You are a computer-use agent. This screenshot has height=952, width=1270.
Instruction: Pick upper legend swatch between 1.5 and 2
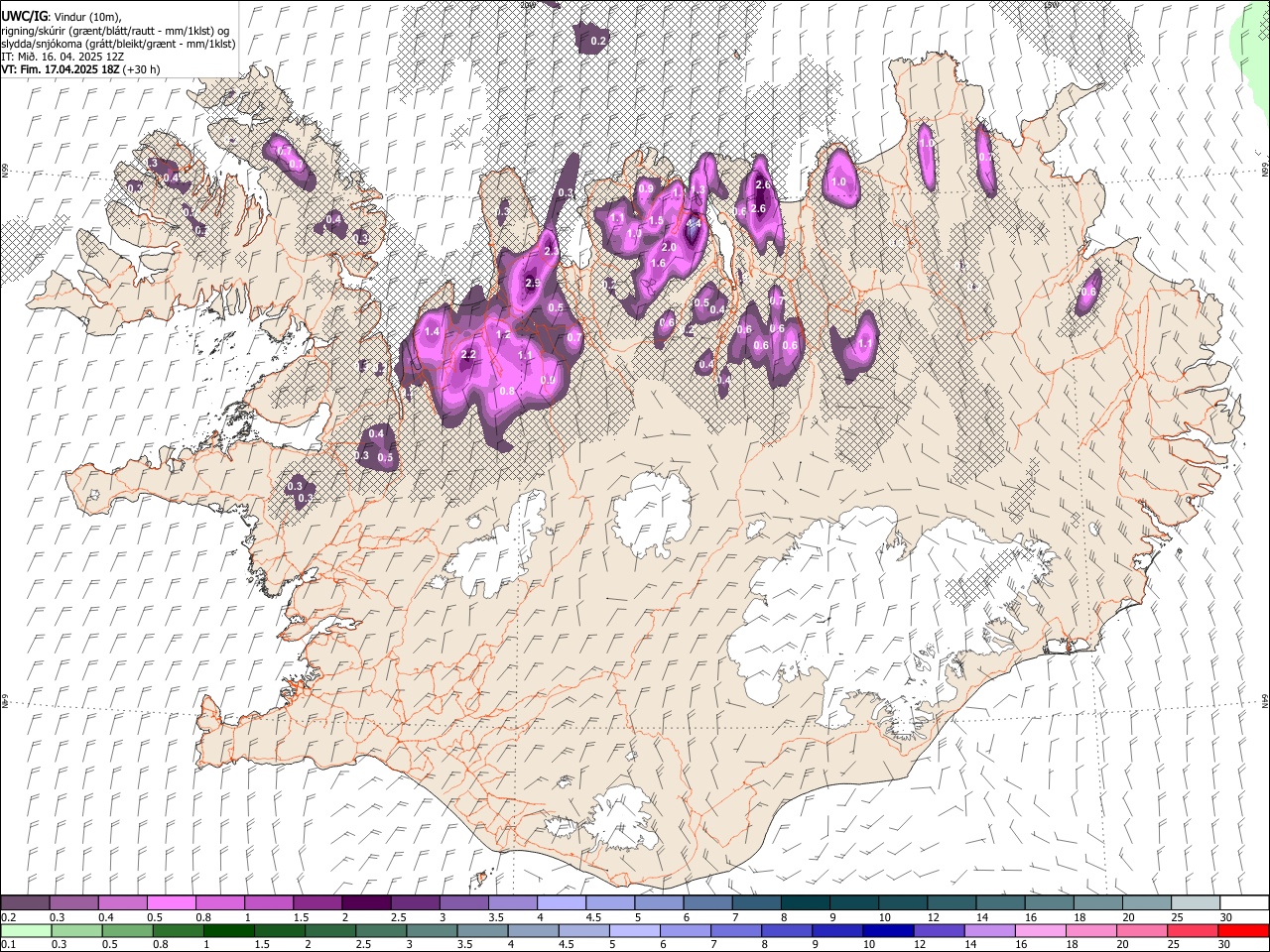coord(317,902)
